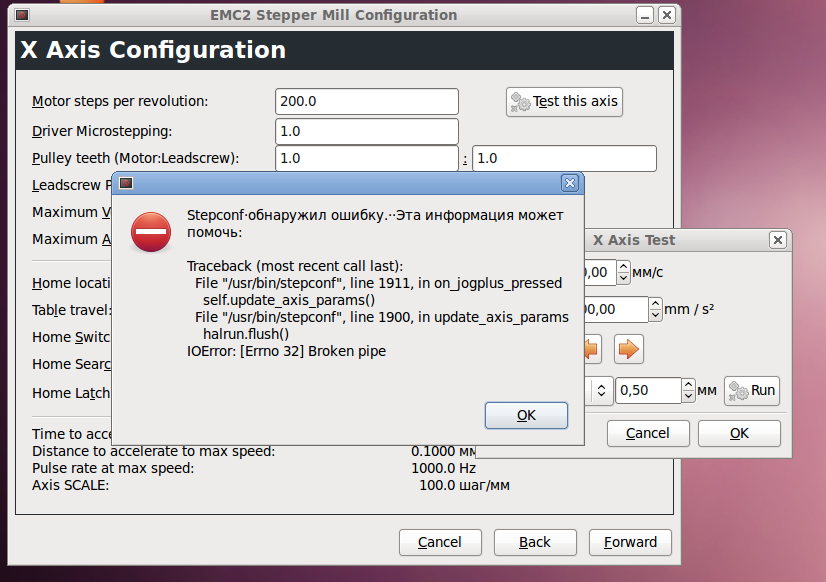826x582 pixels.
Task: Click OK in X Axis Test window
Action: (x=739, y=433)
